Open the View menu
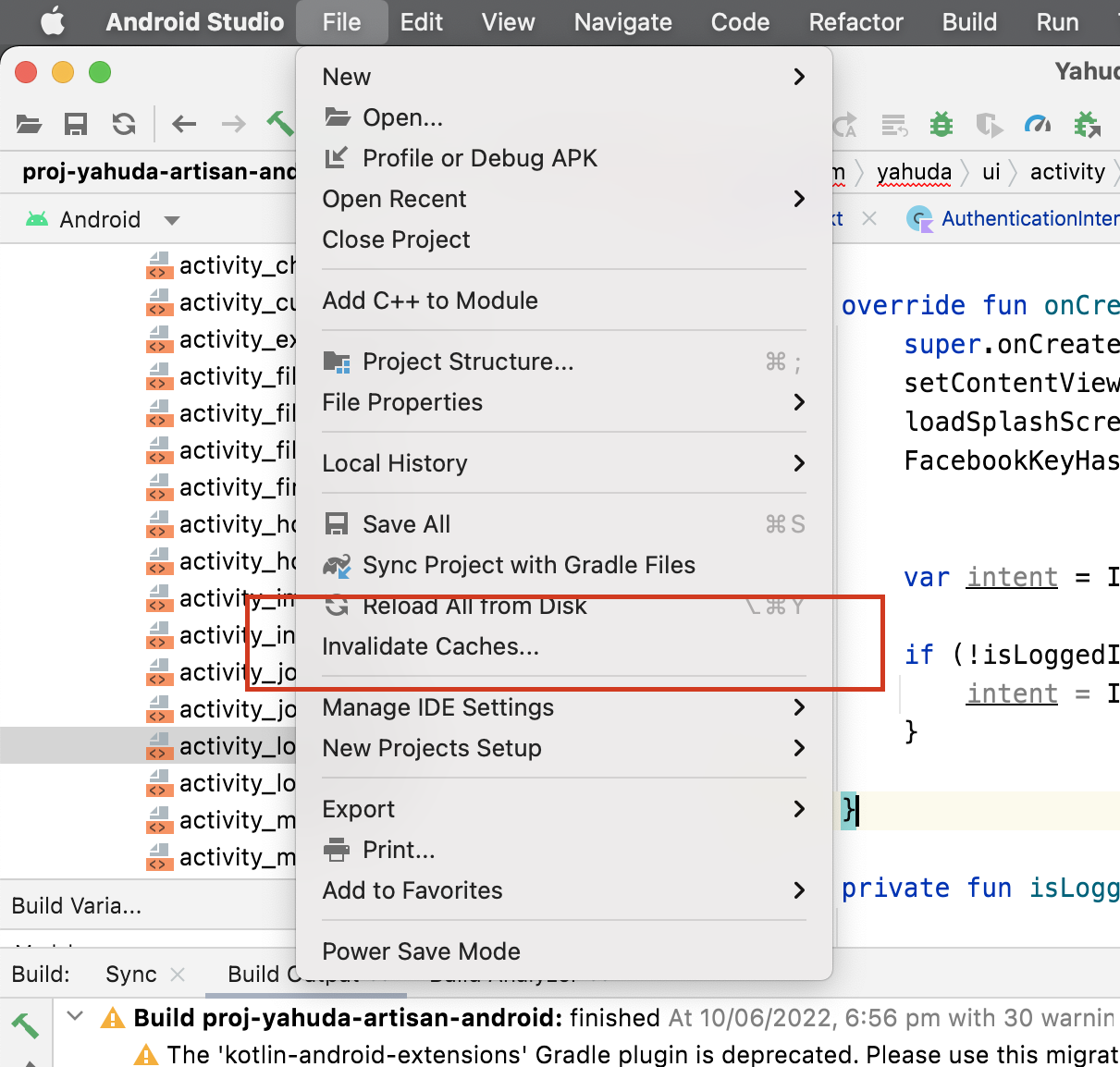The image size is (1120, 1067). coord(508,22)
